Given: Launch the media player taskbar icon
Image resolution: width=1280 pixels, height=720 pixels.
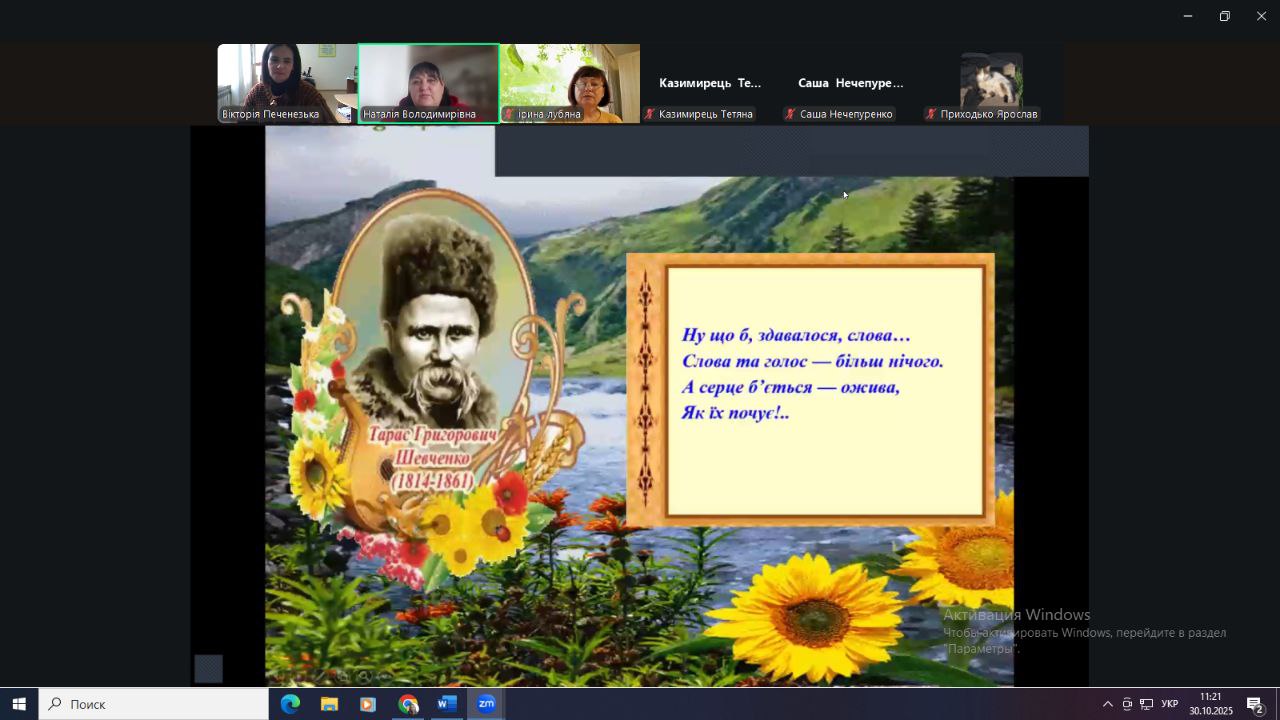Looking at the screenshot, I should [368, 704].
